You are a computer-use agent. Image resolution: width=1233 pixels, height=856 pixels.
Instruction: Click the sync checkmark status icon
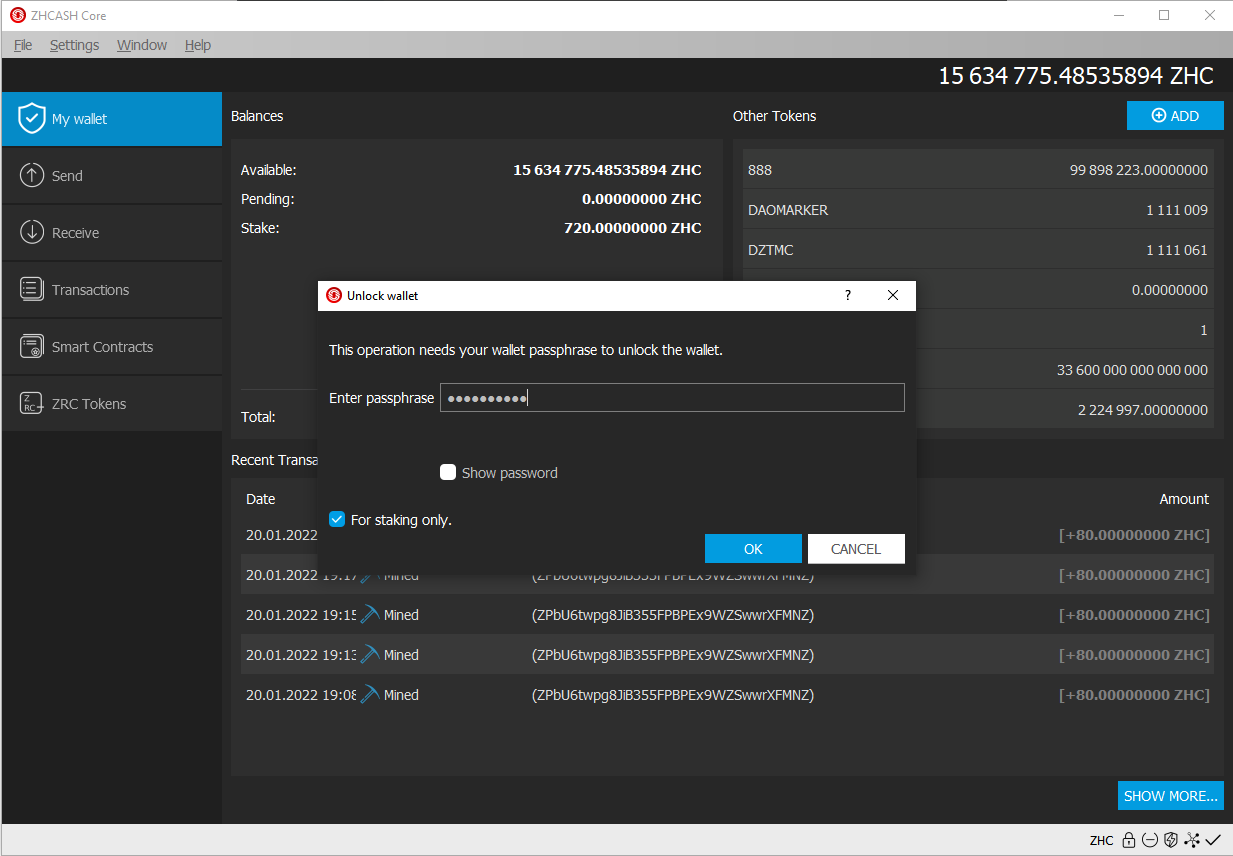[x=1213, y=840]
